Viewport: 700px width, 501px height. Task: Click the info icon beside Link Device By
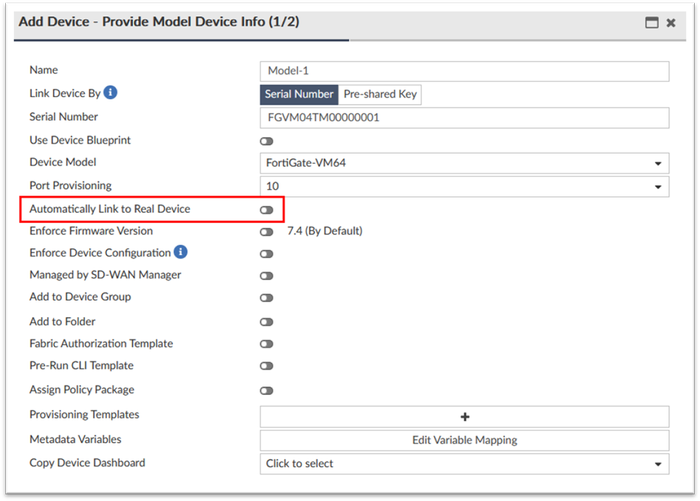point(110,94)
